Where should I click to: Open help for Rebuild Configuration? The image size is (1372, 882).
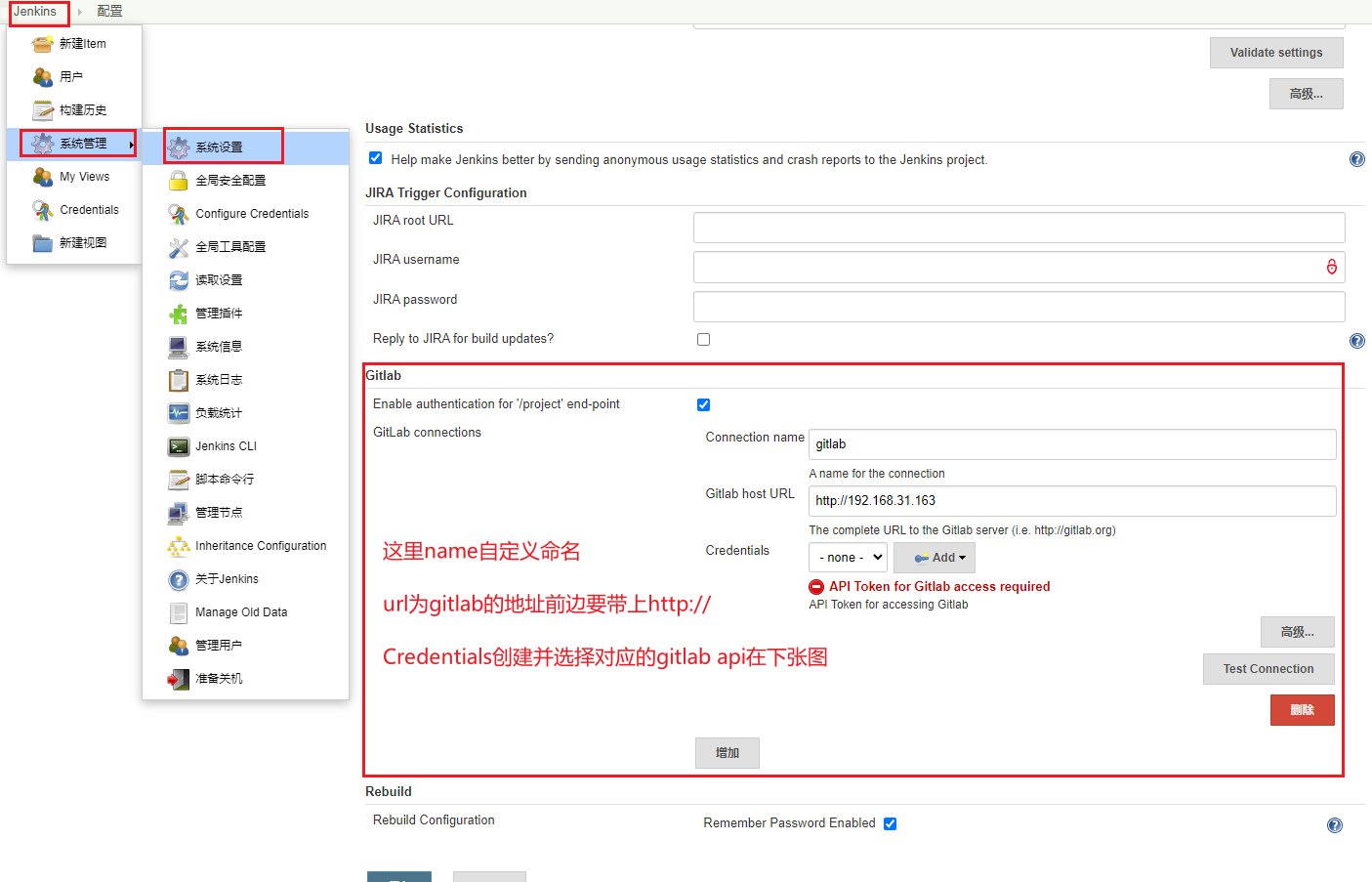pos(1335,825)
